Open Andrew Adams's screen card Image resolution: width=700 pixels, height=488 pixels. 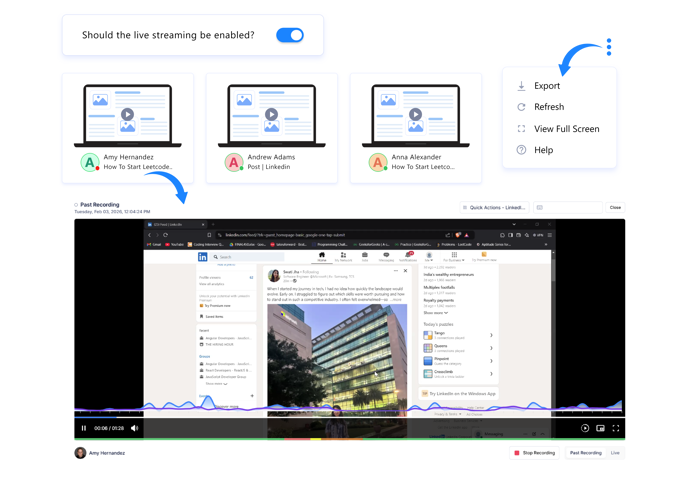(x=271, y=129)
